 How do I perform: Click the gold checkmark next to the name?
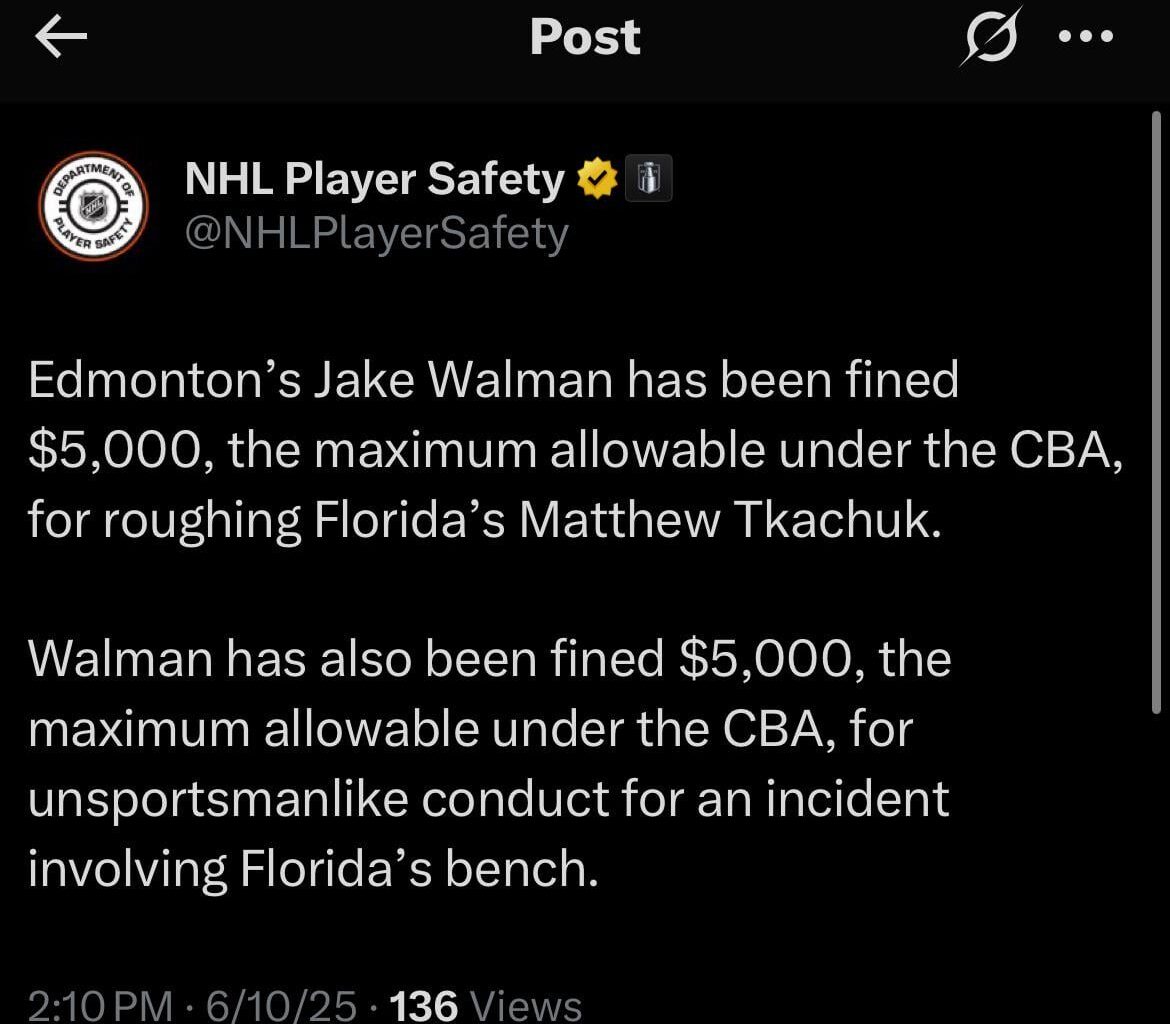click(597, 178)
